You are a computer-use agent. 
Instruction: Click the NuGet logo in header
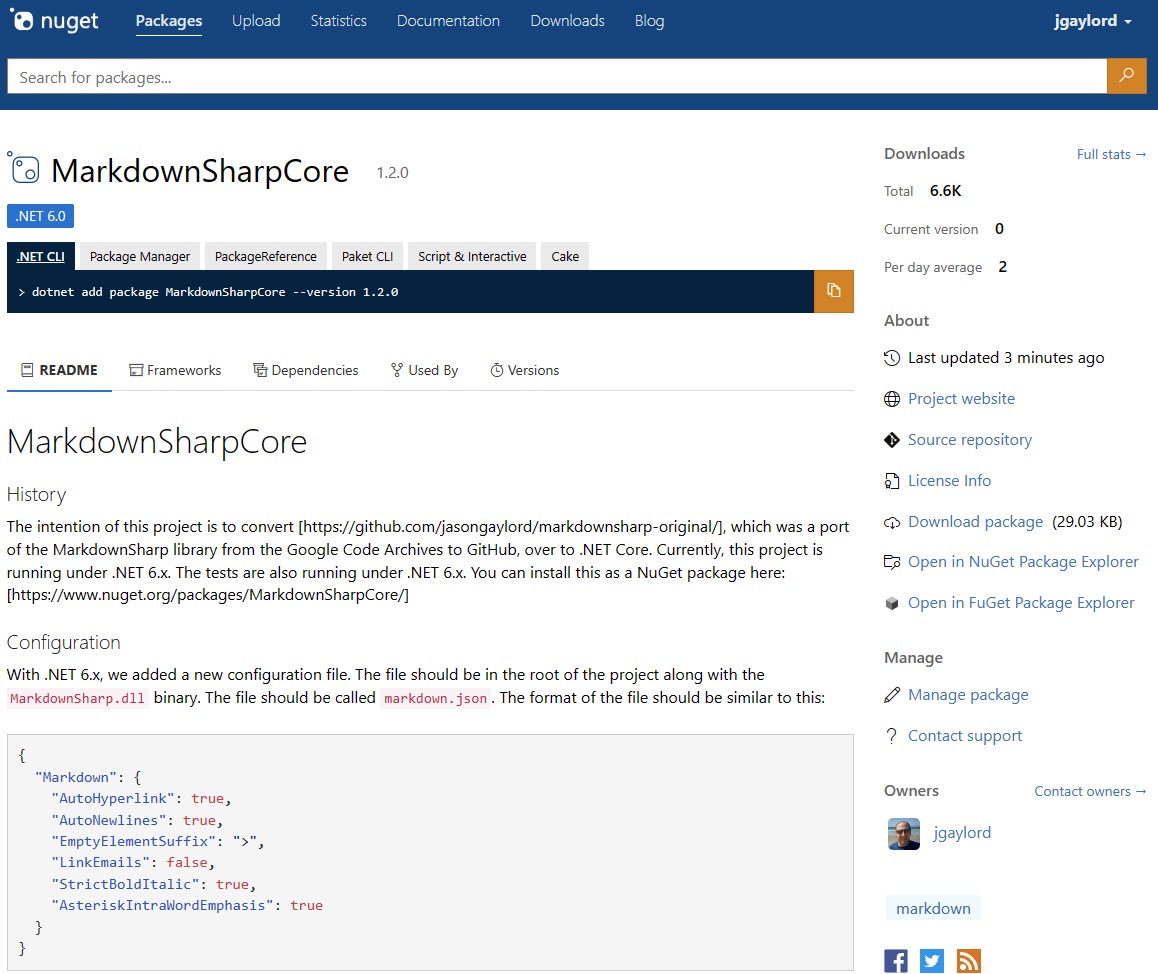[x=55, y=21]
